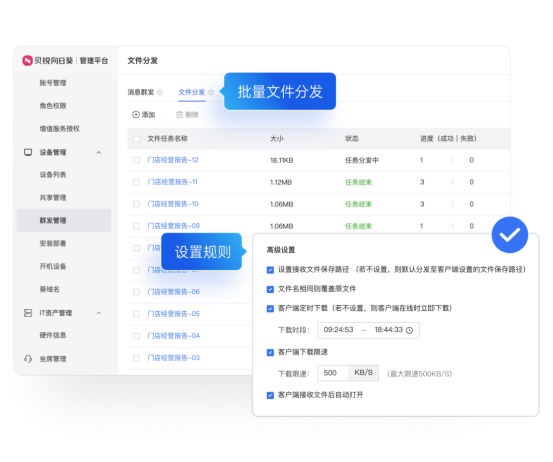This screenshot has width=553, height=462.
Task: Click the 贝锐向日葵 logo icon
Action: pos(27,61)
